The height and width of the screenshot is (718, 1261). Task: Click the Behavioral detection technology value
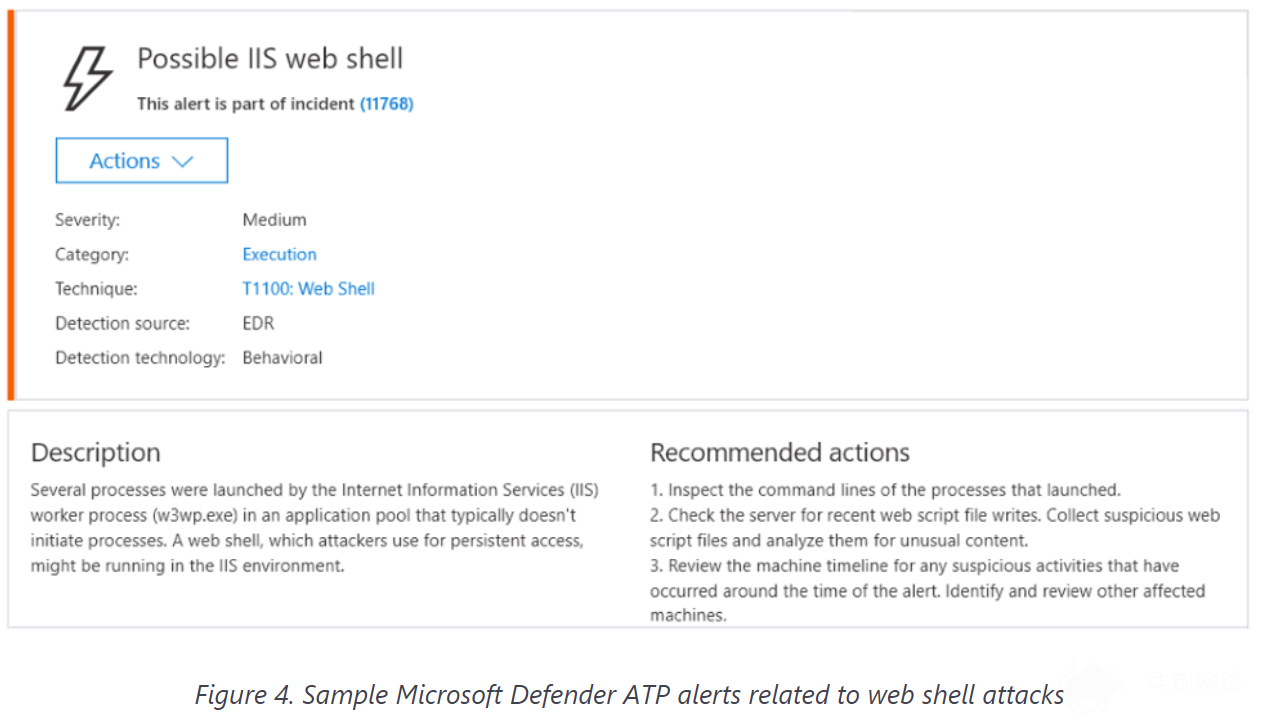pyautogui.click(x=282, y=358)
